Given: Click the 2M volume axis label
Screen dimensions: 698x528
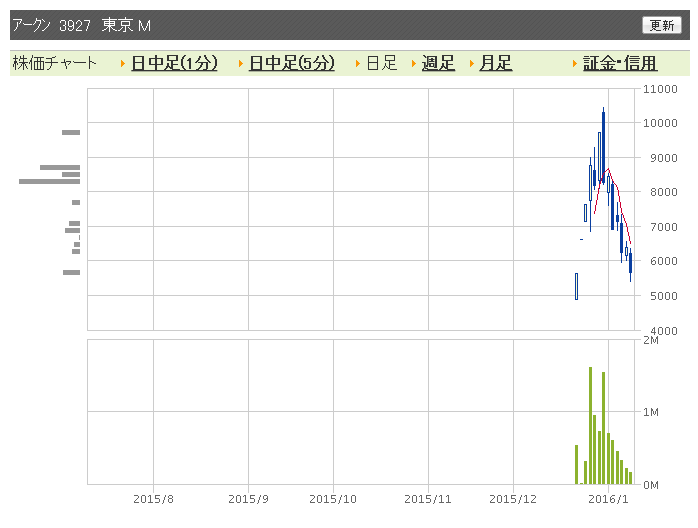Looking at the screenshot, I should coord(650,341).
